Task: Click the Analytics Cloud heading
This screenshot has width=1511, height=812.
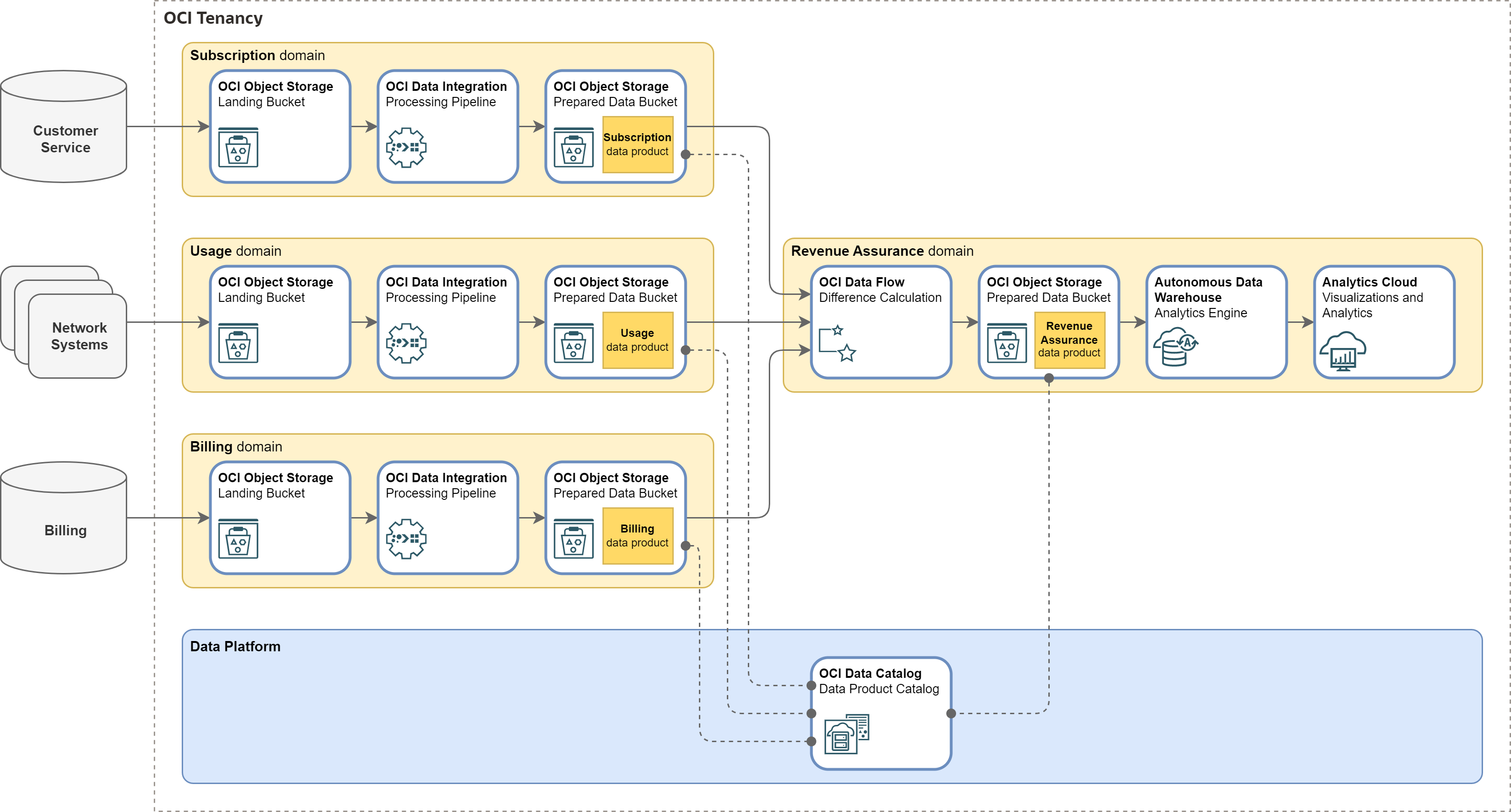Action: pyautogui.click(x=1369, y=282)
